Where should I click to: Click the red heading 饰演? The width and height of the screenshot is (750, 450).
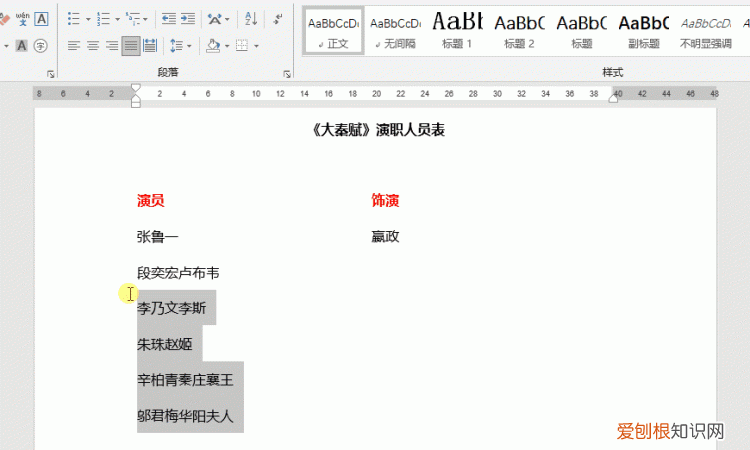click(x=385, y=200)
